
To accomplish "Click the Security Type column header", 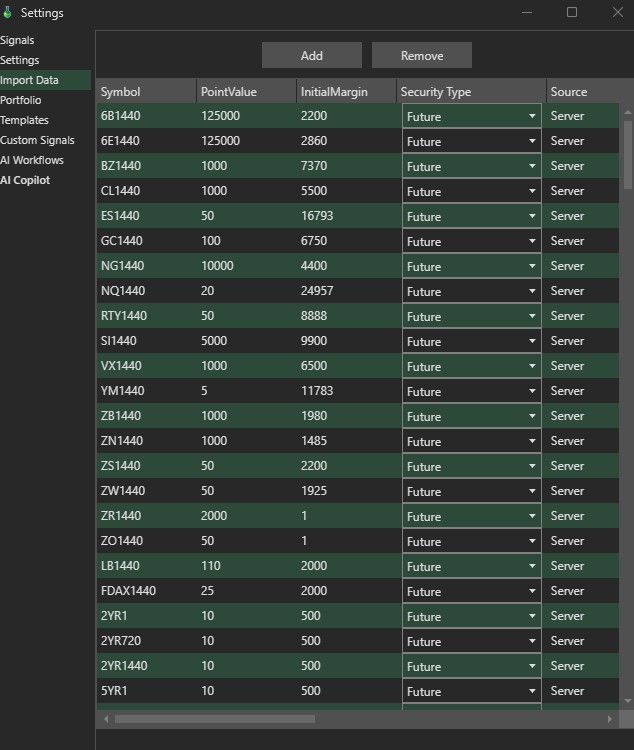I will coord(471,91).
